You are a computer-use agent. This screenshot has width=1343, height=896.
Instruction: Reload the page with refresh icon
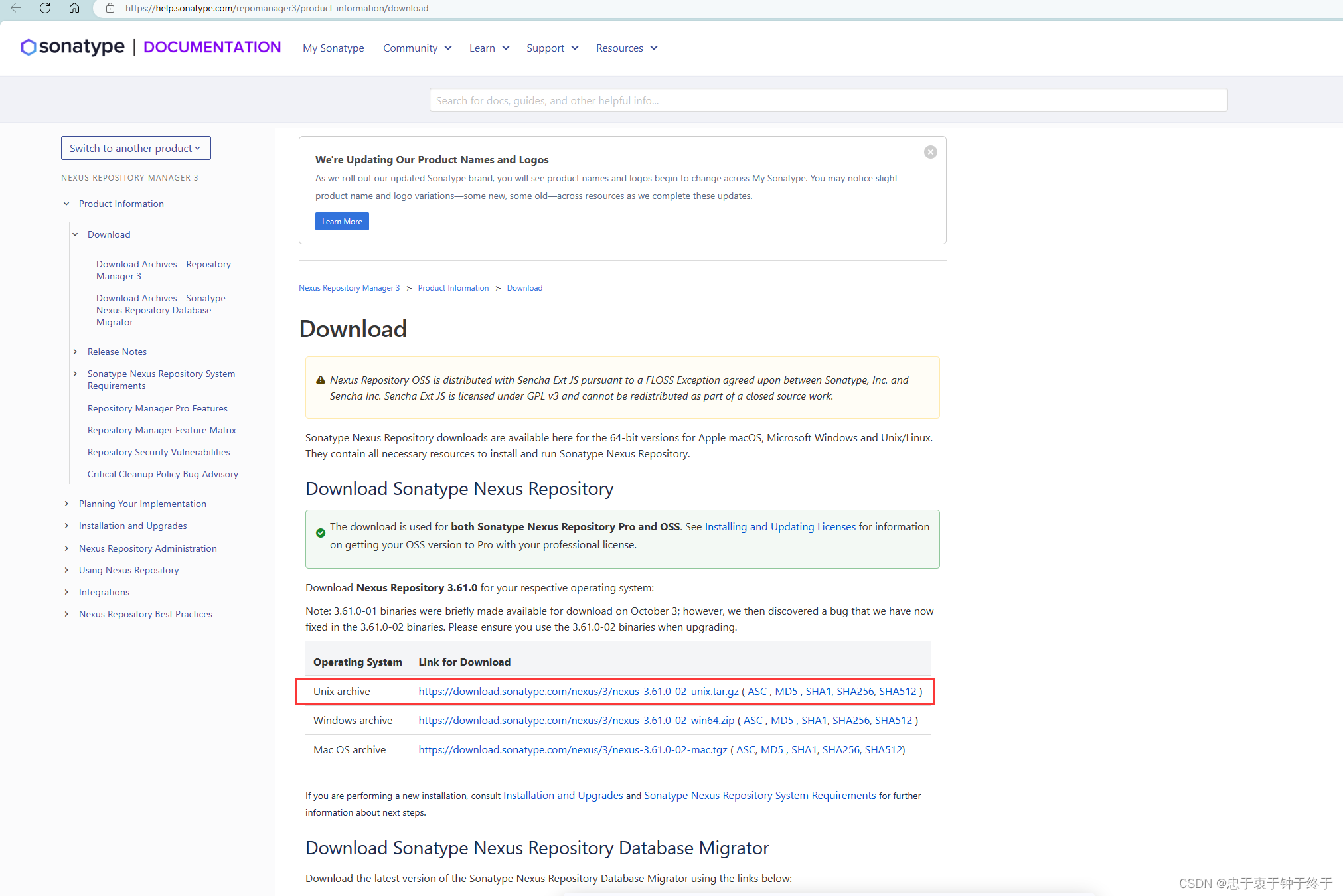pyautogui.click(x=45, y=8)
